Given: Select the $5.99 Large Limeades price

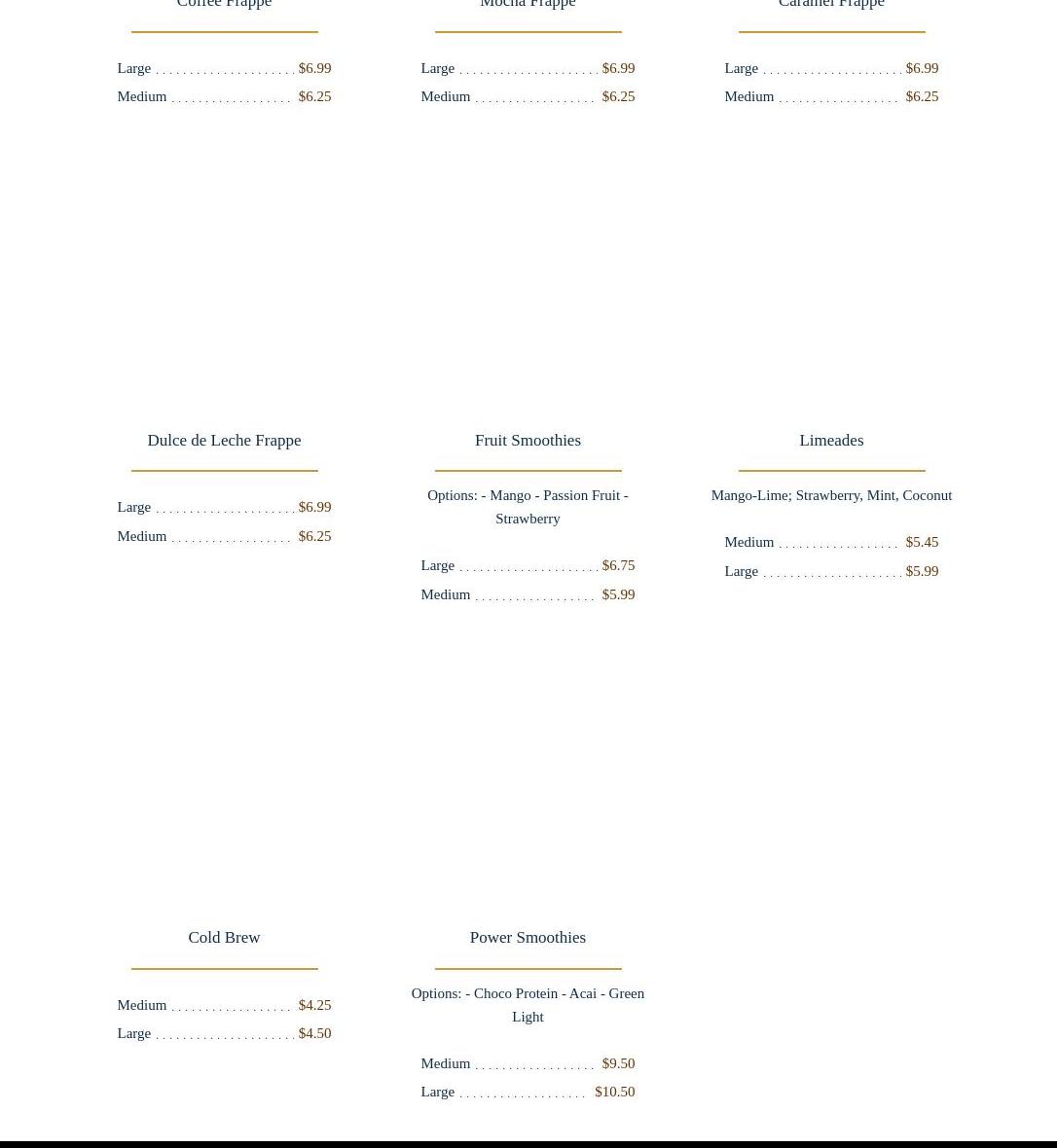Looking at the screenshot, I should (922, 571).
